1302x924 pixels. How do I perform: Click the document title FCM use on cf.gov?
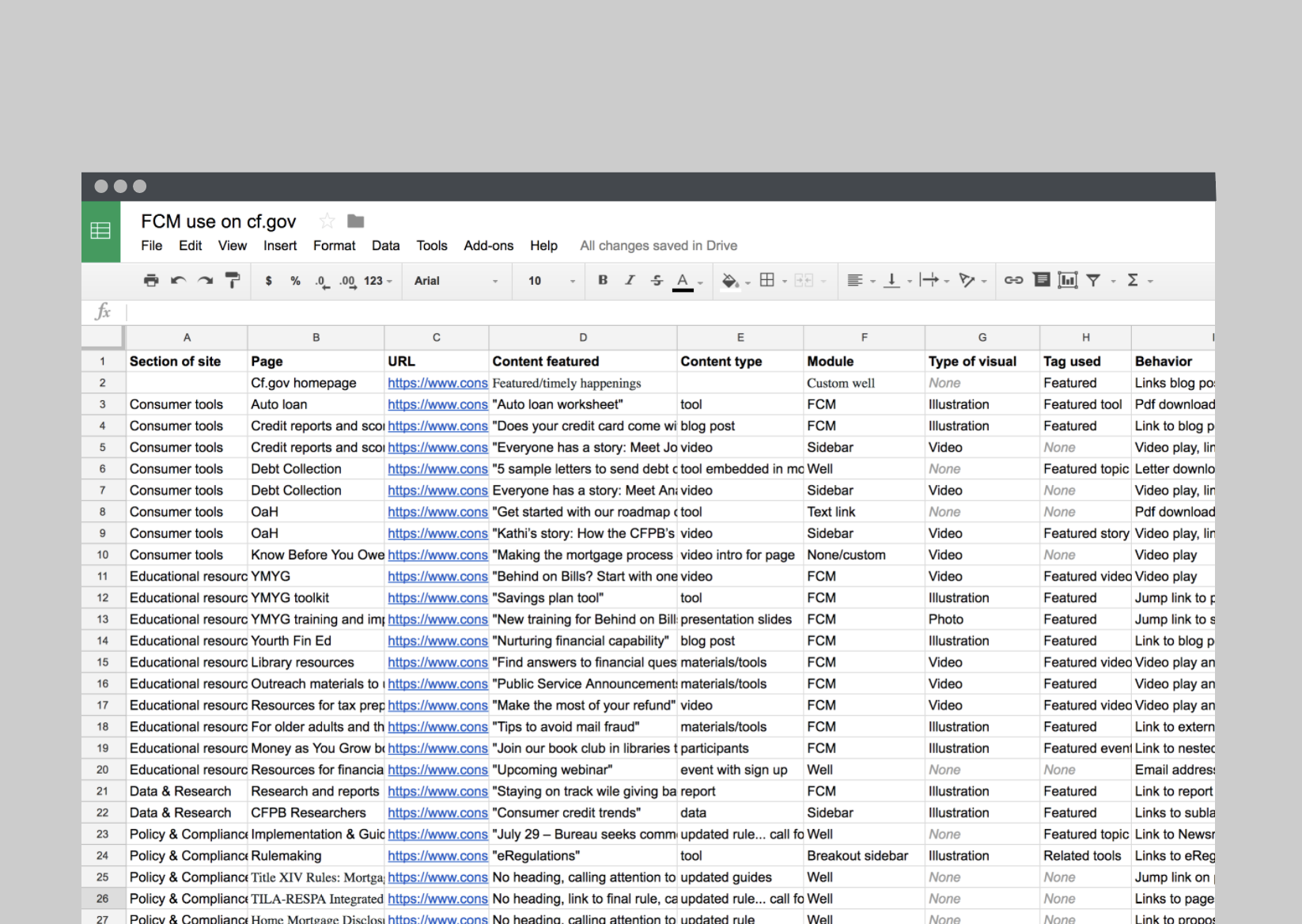point(218,222)
